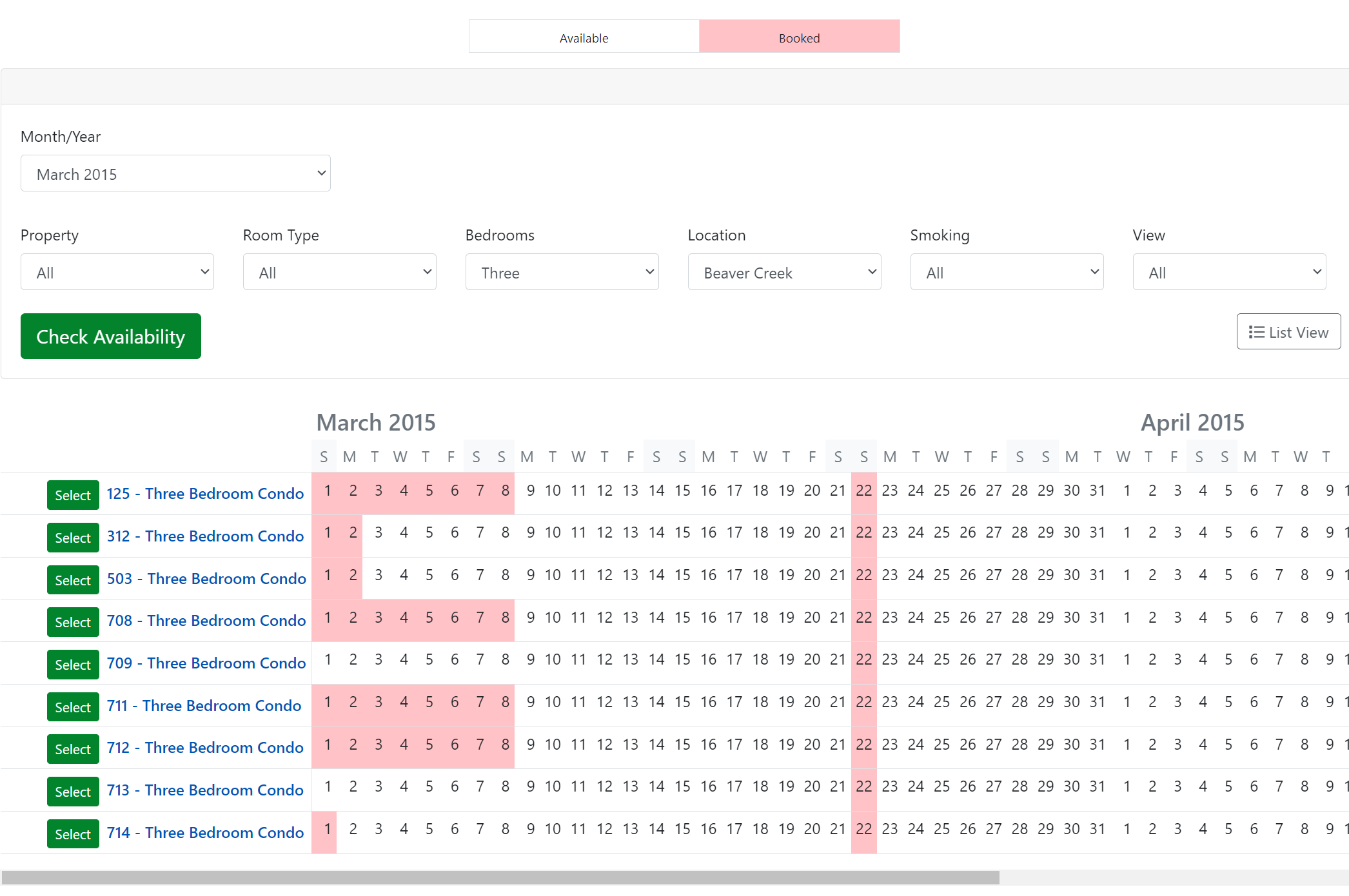Click Select button for unit 714
The width and height of the screenshot is (1349, 896).
coord(73,834)
